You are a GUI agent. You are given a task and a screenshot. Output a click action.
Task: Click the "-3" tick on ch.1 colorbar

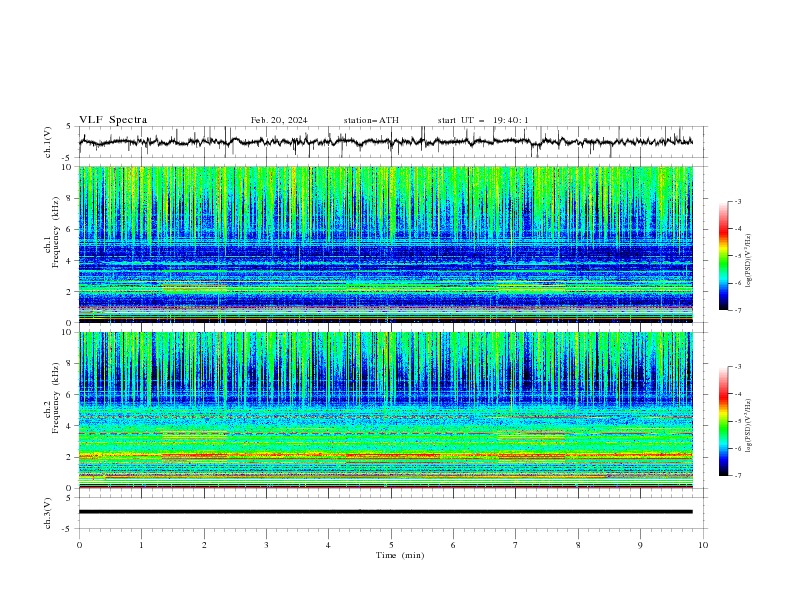click(737, 201)
